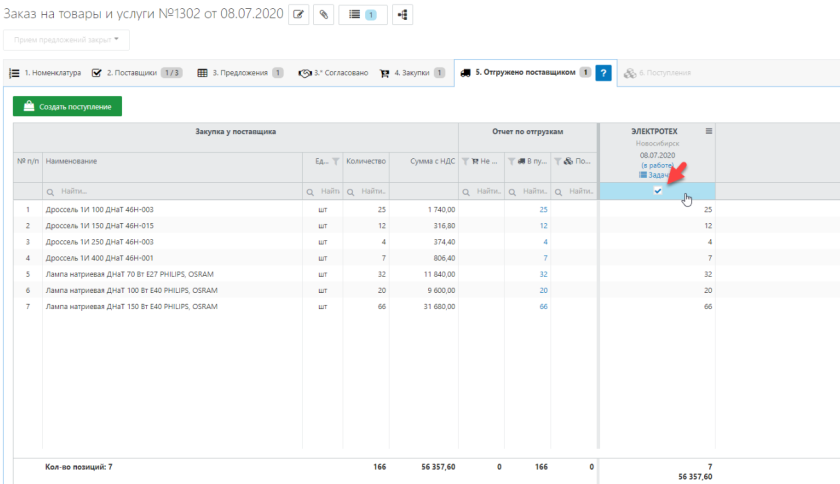Switch to the '1. Номенклатура' tab
The image size is (840, 484).
click(45, 73)
